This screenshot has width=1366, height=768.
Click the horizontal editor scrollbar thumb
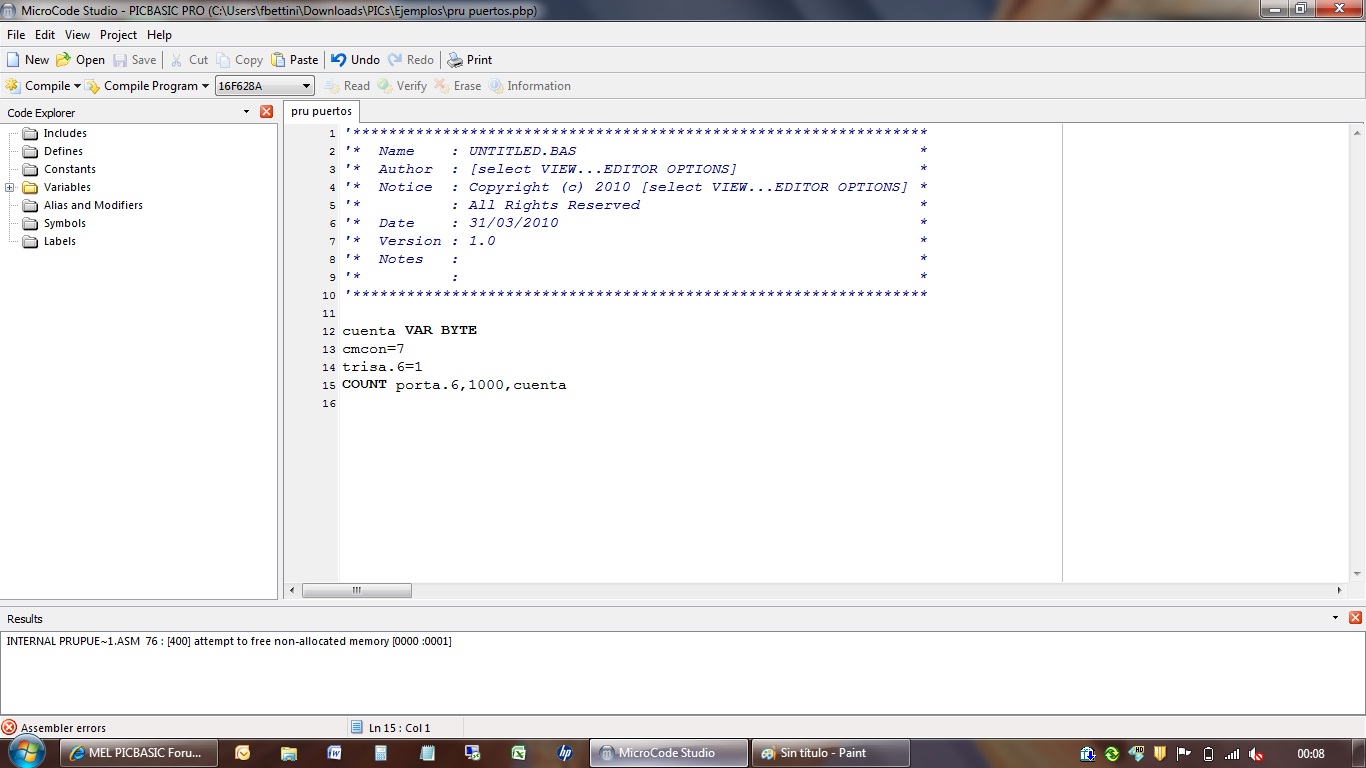pos(357,590)
